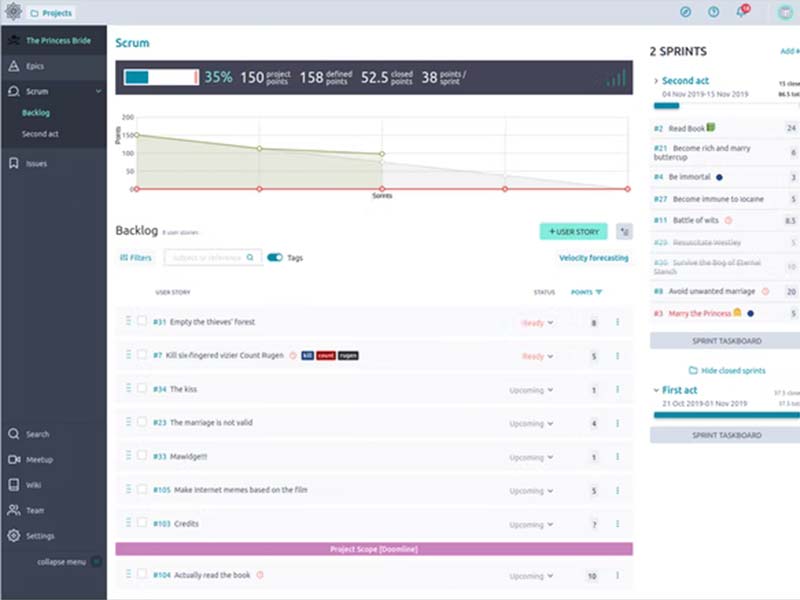Open the discover compass icon in top bar
800x600 pixels.
[x=685, y=12]
